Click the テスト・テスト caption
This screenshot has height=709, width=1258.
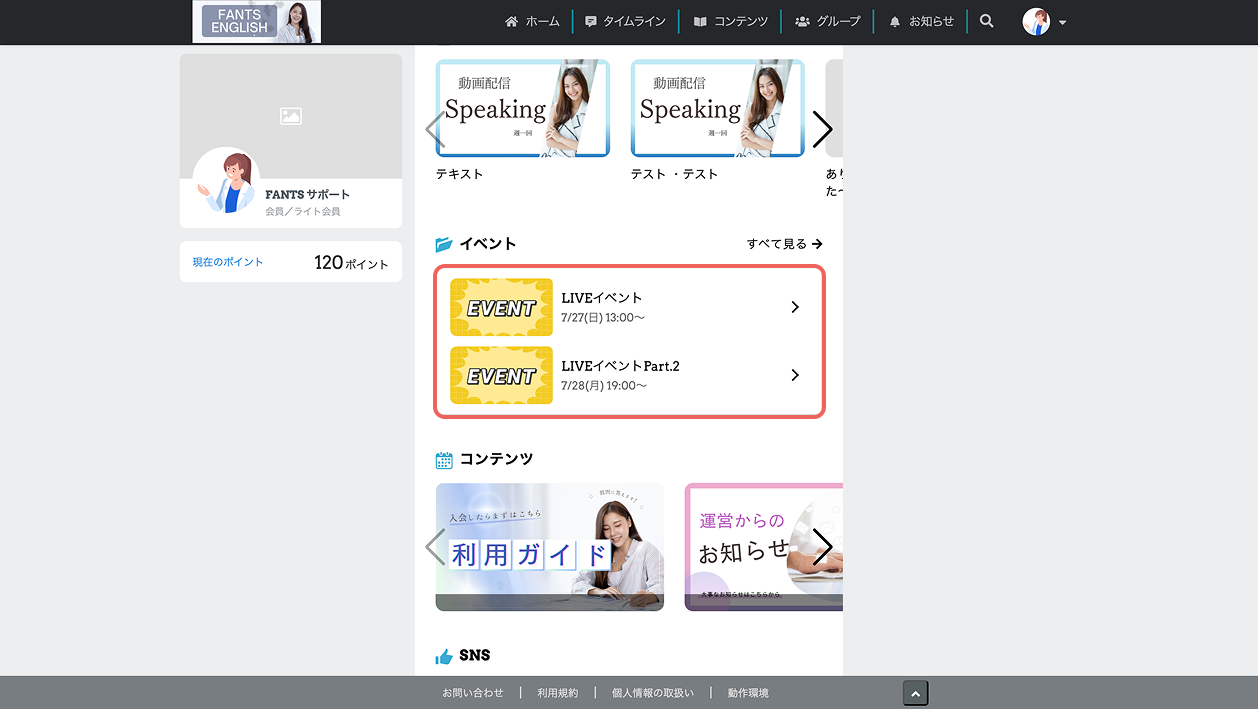tap(675, 174)
